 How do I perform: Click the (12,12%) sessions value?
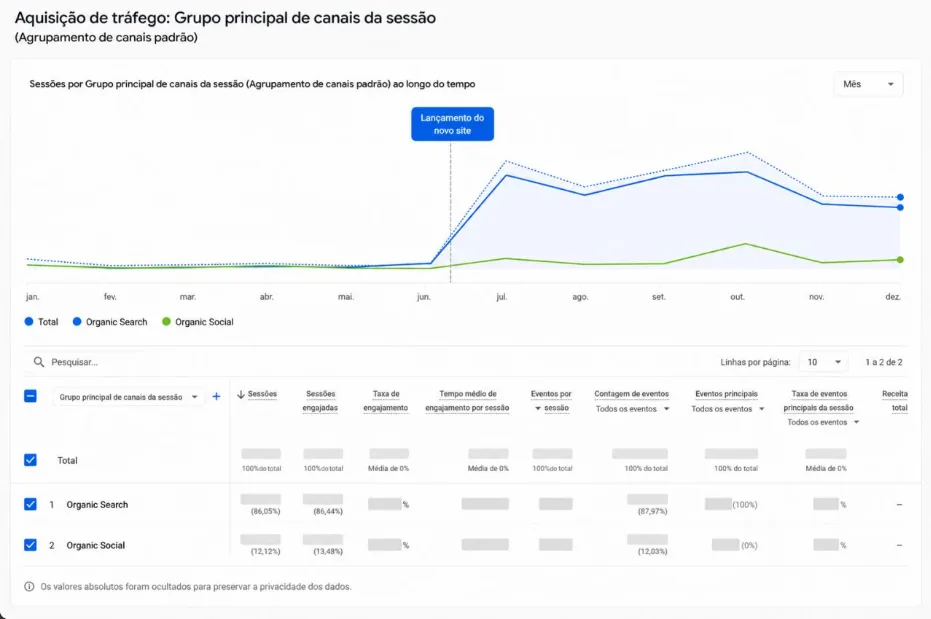point(265,551)
